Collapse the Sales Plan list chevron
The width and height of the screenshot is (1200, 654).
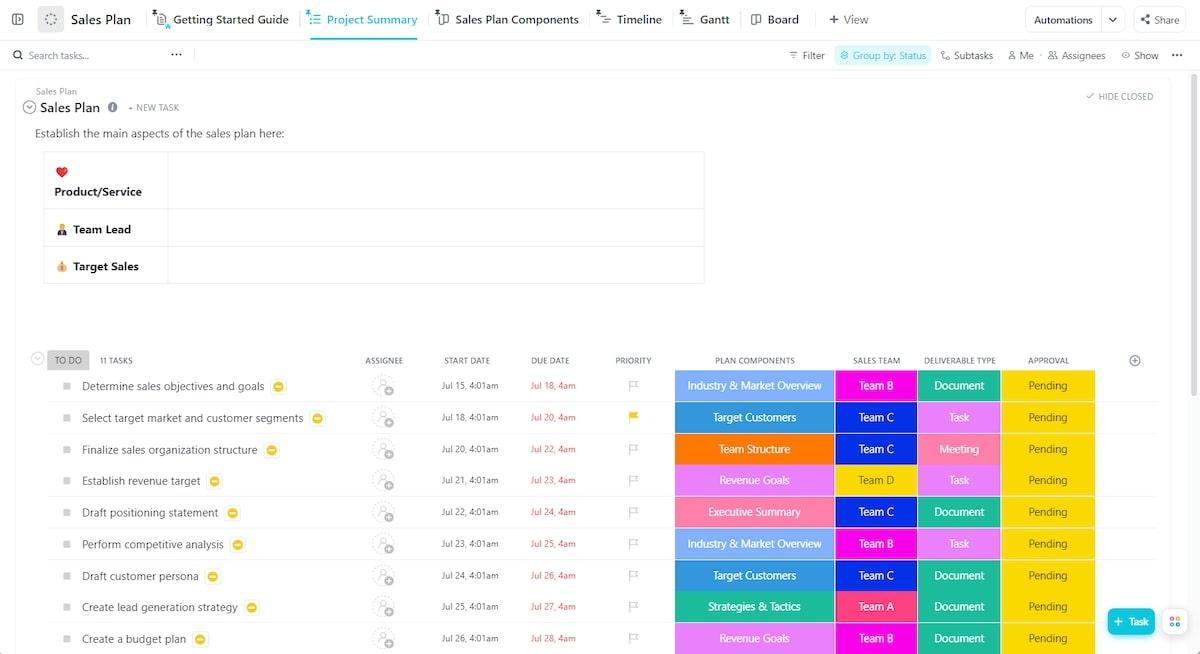[29, 107]
